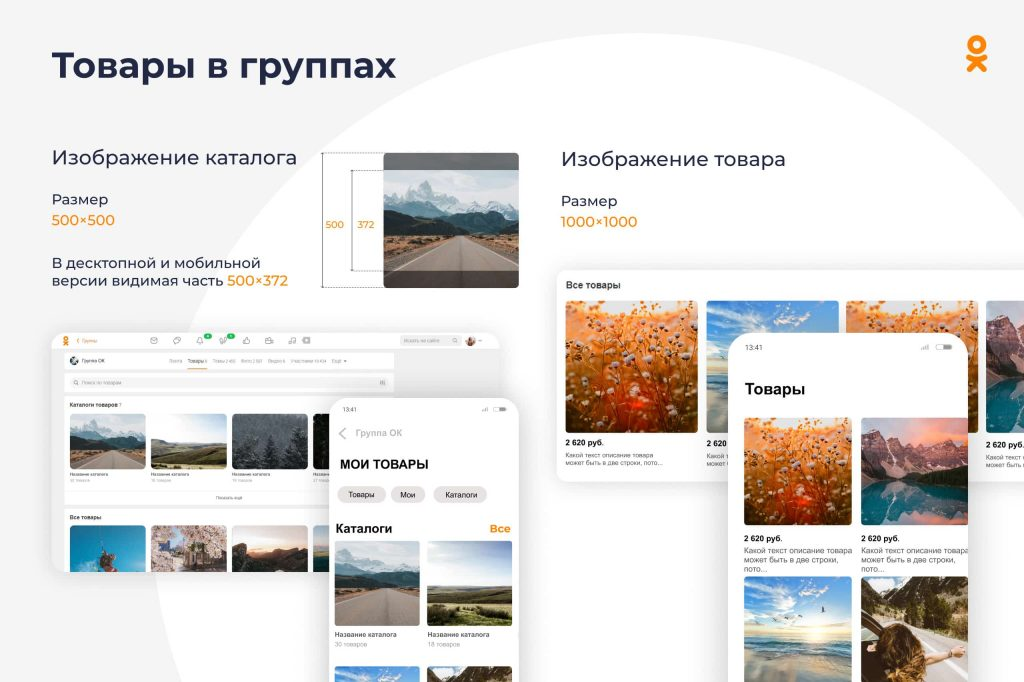Viewport: 1024px width, 682px height.
Task: Click the 'Все товары' heading in the right desktop card
Action: click(593, 285)
